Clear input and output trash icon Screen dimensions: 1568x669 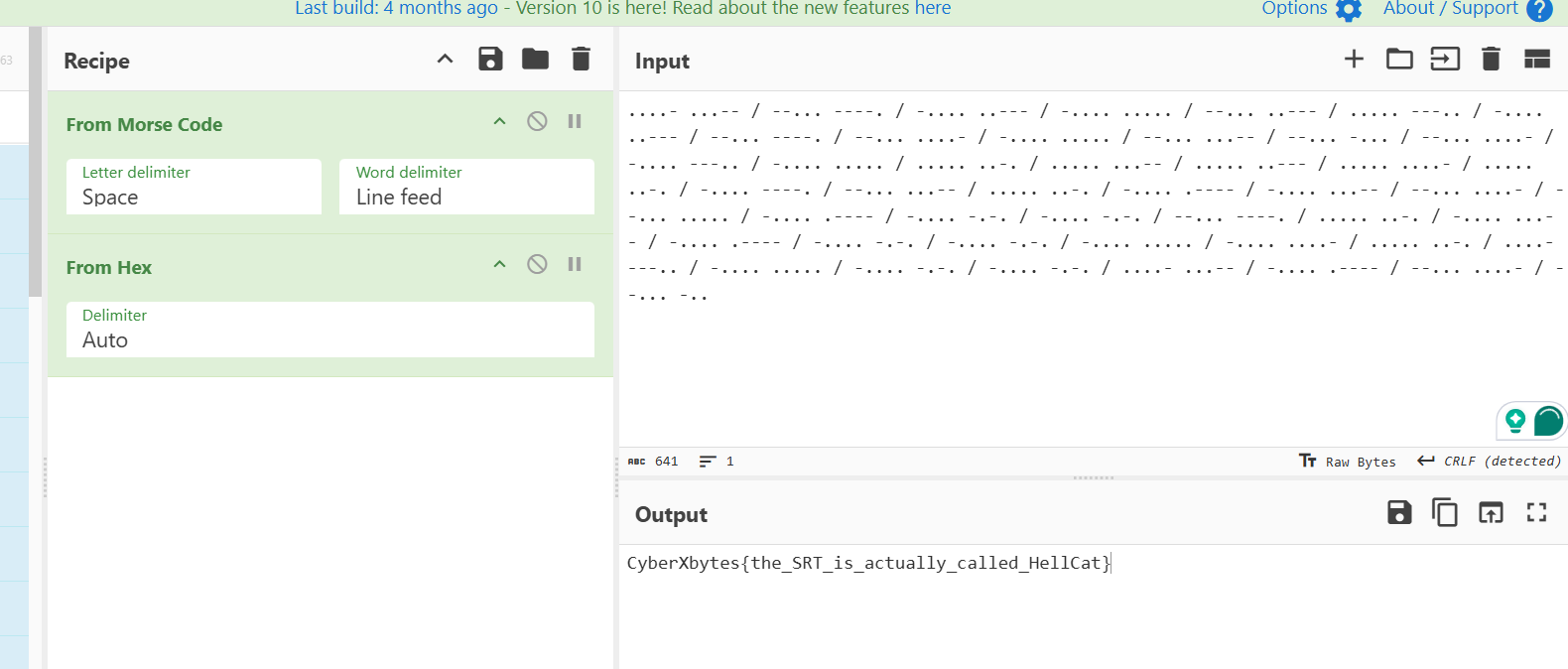point(1491,60)
